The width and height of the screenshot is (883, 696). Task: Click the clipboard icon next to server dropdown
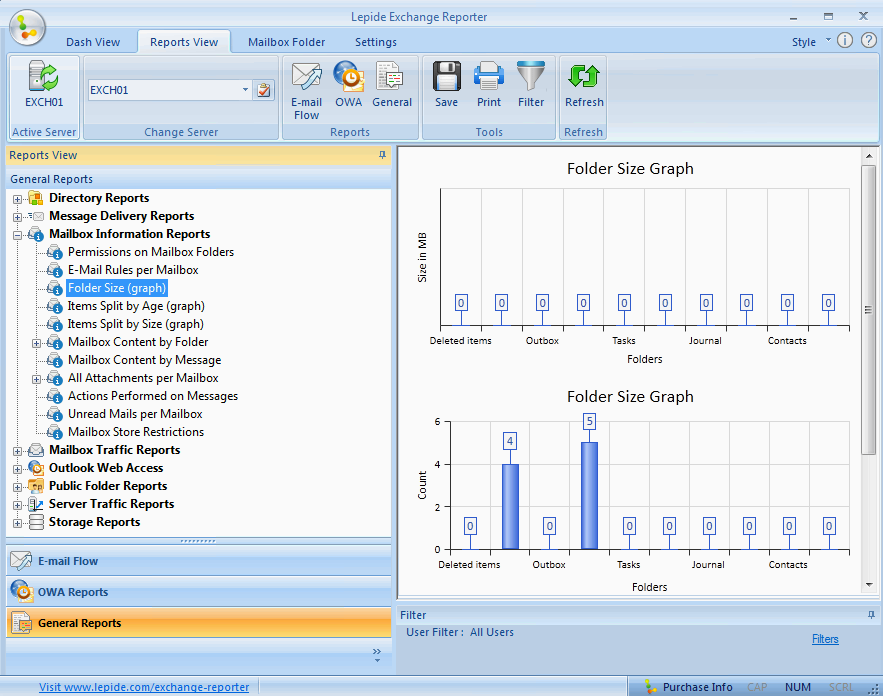pyautogui.click(x=264, y=90)
